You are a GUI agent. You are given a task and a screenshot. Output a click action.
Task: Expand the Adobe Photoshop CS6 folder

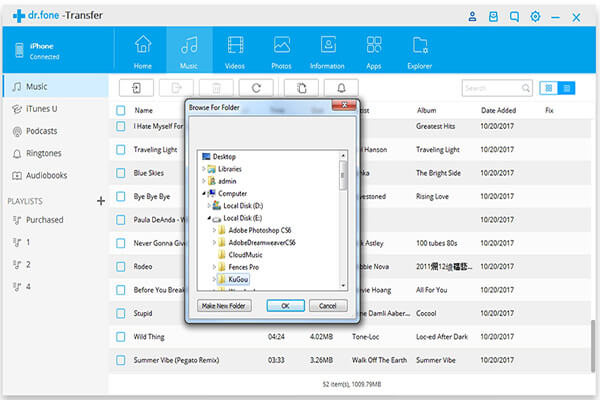[215, 230]
